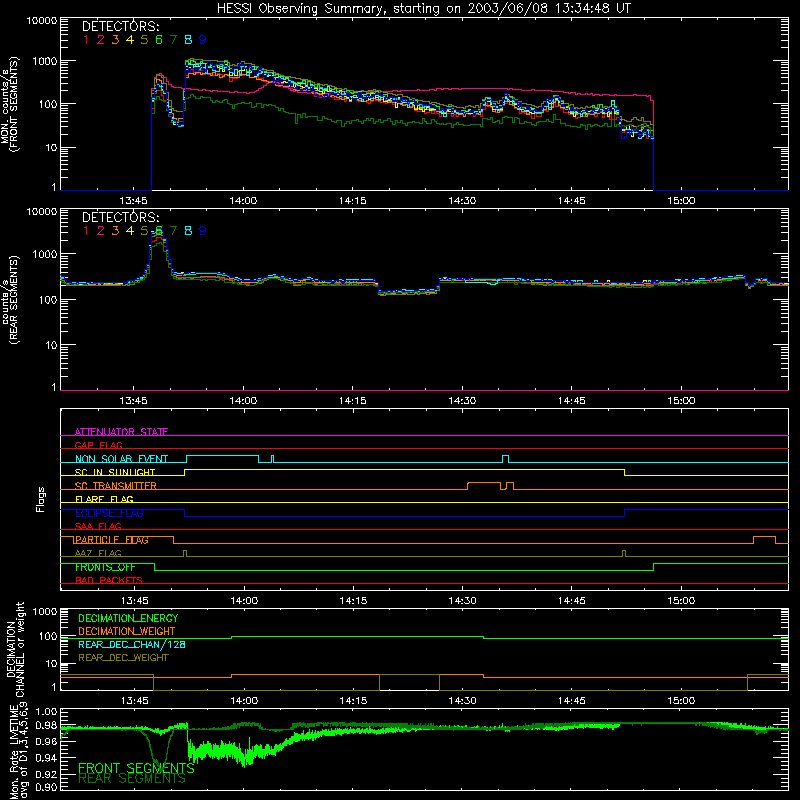Click the ECLIPSE_FLAG label

coord(109,513)
